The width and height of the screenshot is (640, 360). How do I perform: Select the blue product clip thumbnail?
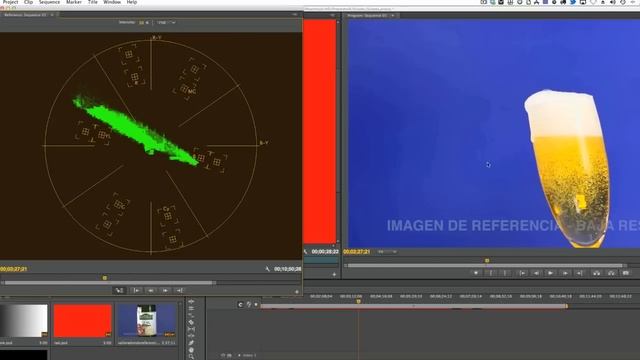[147, 321]
